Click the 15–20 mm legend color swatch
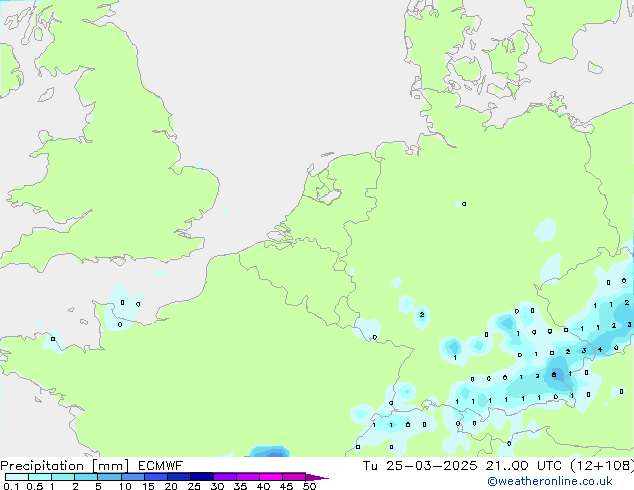The height and width of the screenshot is (490, 634). click(x=156, y=477)
